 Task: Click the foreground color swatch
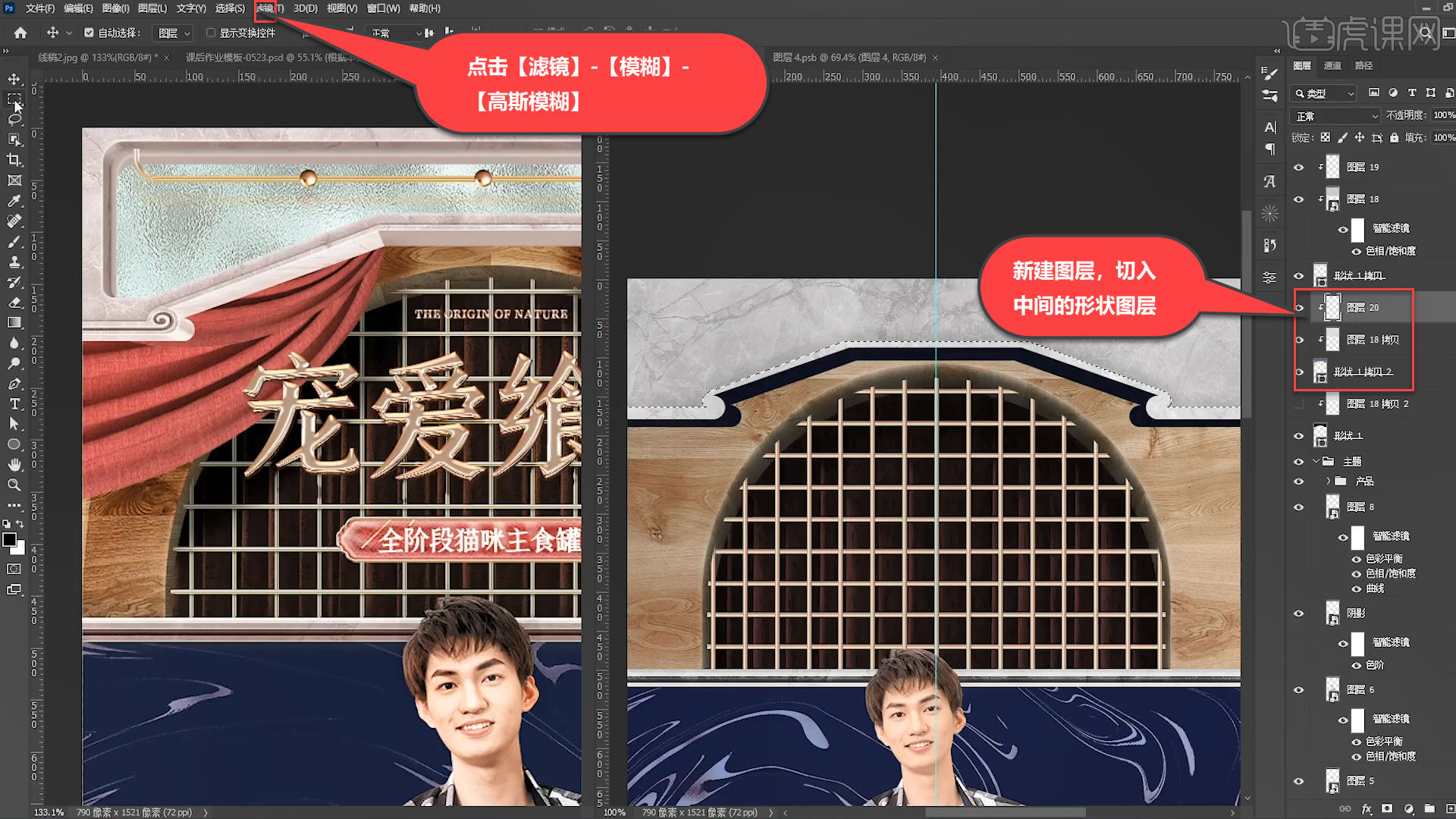9,540
